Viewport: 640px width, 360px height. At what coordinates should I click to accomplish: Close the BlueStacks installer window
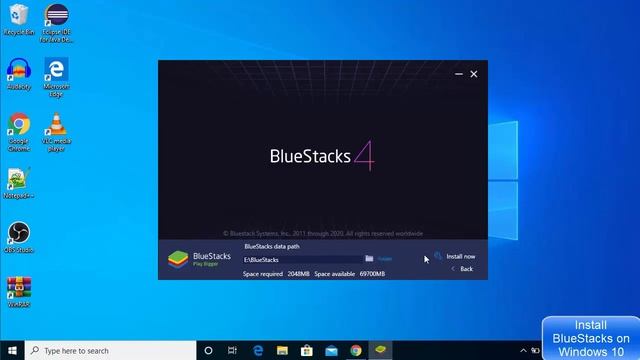click(473, 74)
